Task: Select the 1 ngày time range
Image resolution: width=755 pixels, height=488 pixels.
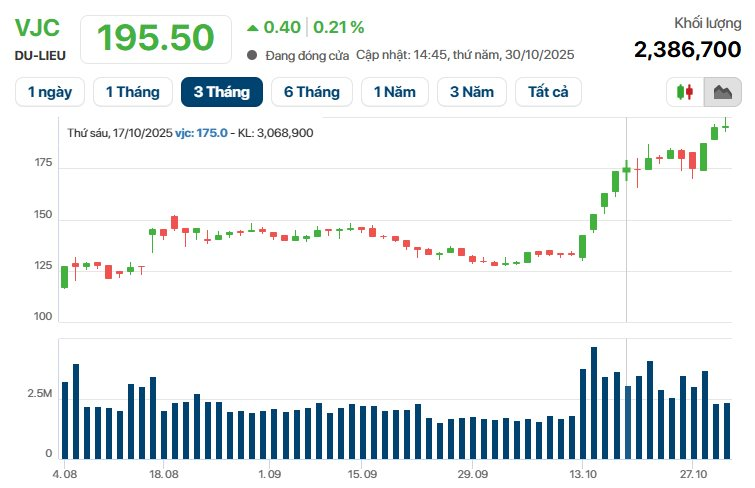Action: [50, 92]
